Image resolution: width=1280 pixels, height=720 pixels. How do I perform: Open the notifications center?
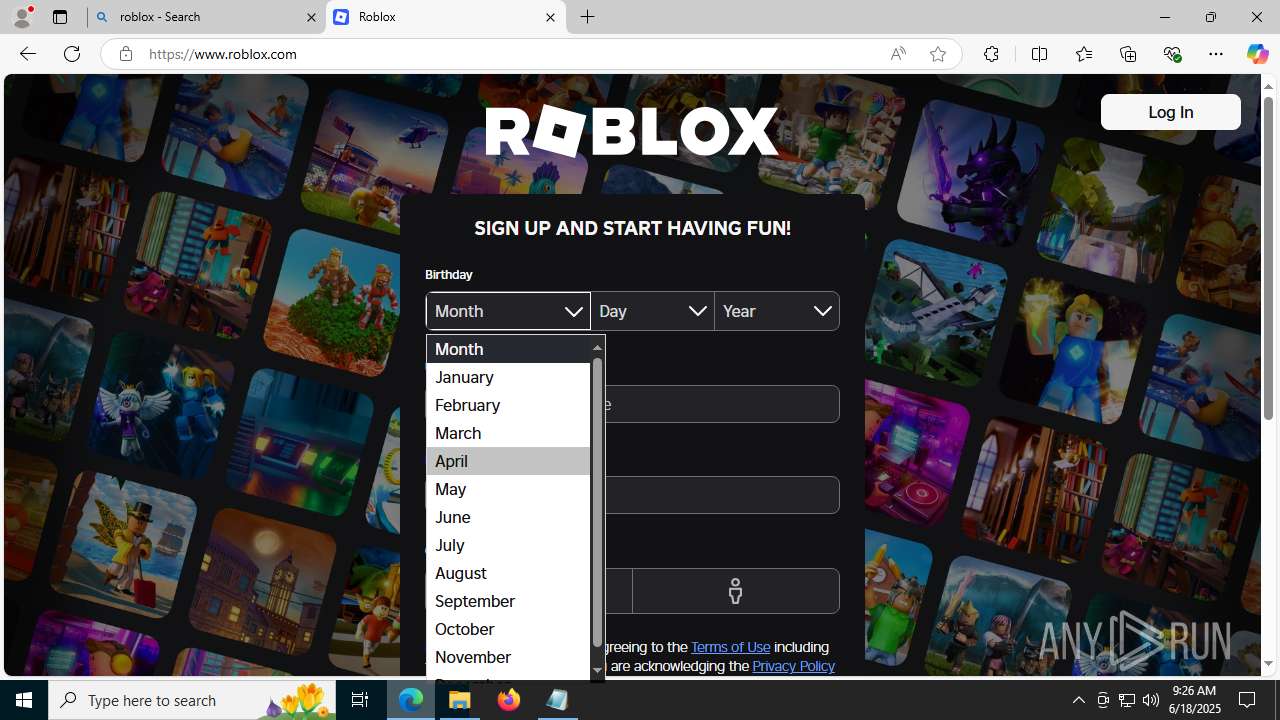[x=1247, y=700]
